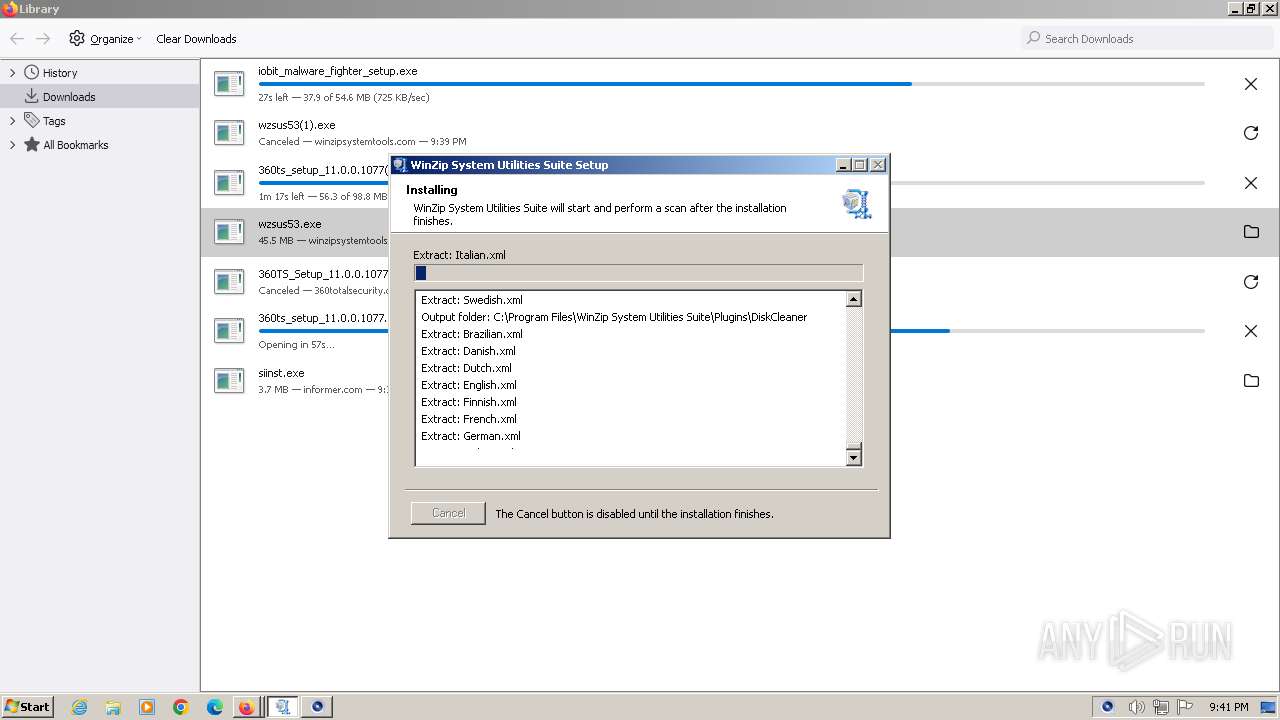Cancel the 360ts_setup download opening in 57s

(1250, 331)
